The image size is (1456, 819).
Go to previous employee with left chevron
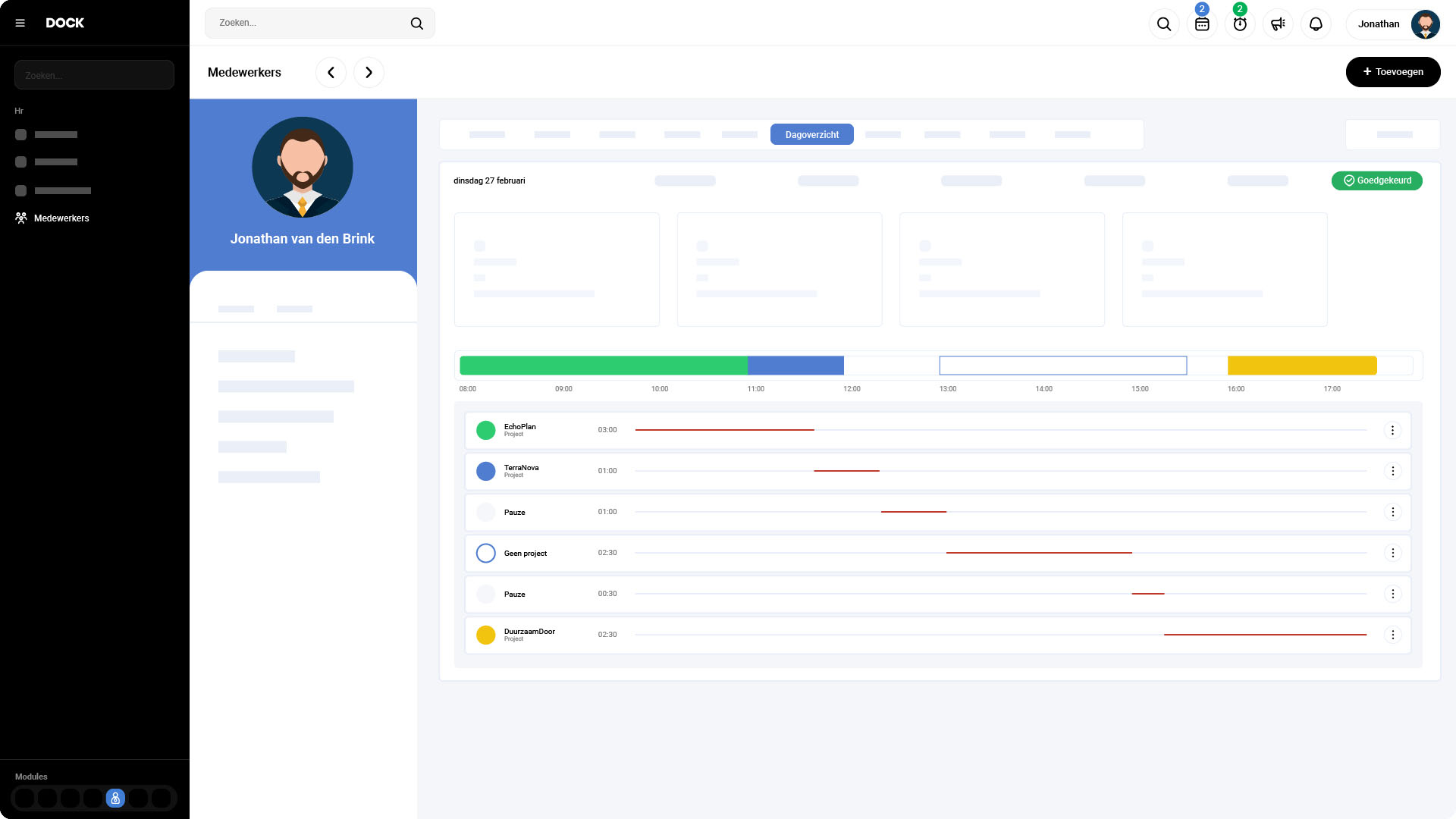[x=331, y=72]
